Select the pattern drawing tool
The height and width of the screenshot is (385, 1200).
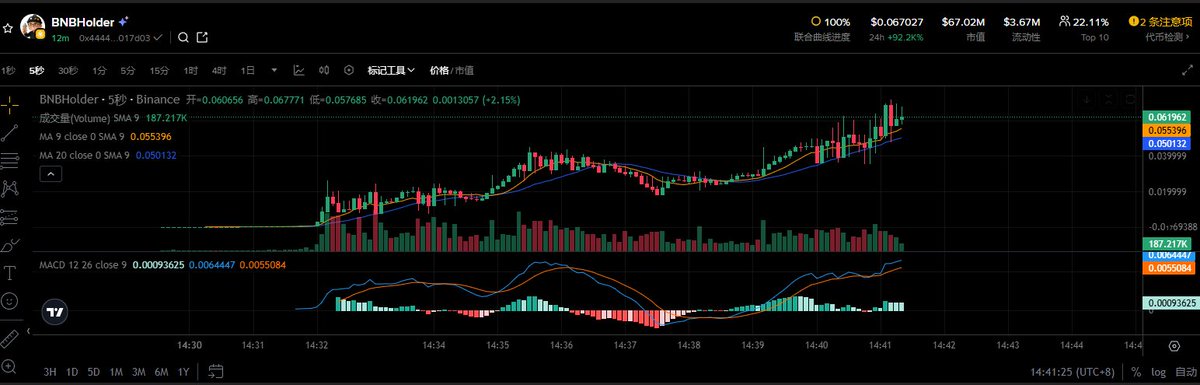pos(11,188)
